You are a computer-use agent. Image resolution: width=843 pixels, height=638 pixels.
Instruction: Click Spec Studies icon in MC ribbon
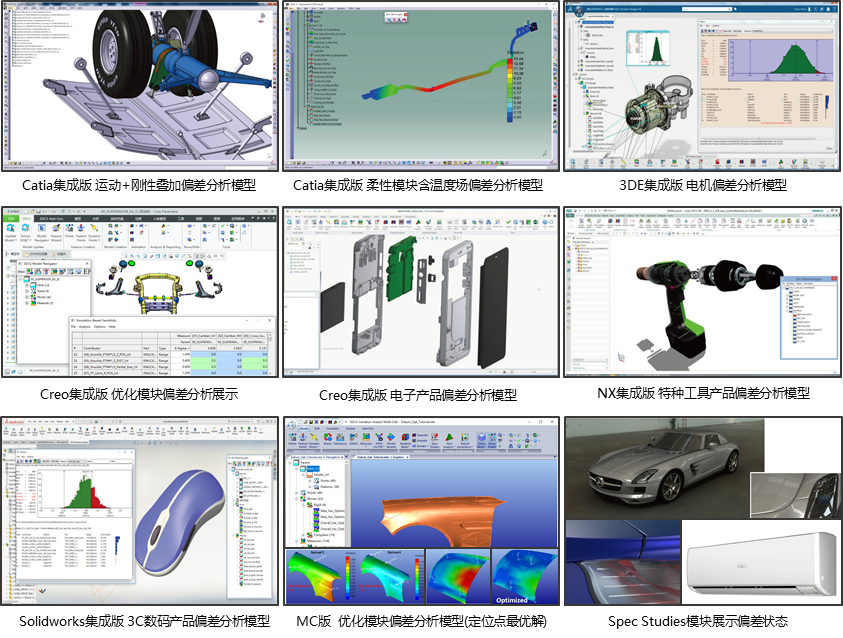point(435,440)
